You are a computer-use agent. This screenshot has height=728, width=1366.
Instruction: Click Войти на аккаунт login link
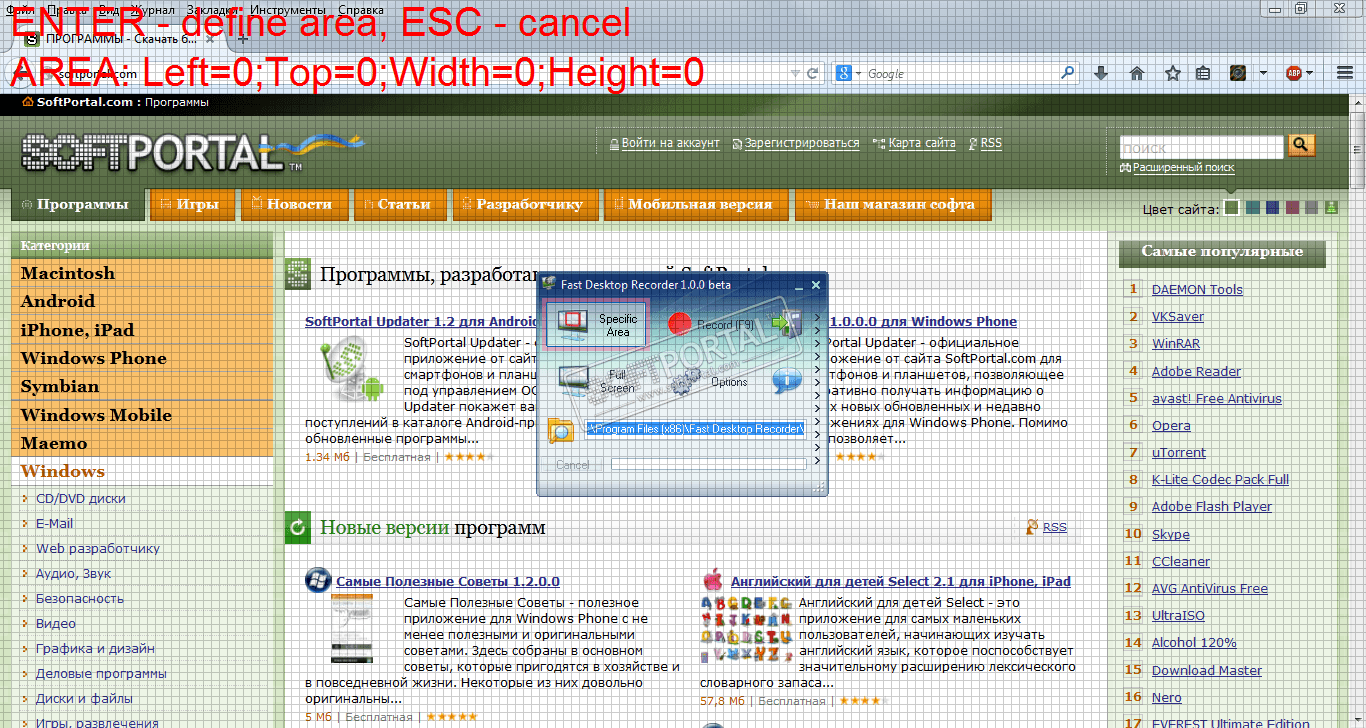[670, 143]
